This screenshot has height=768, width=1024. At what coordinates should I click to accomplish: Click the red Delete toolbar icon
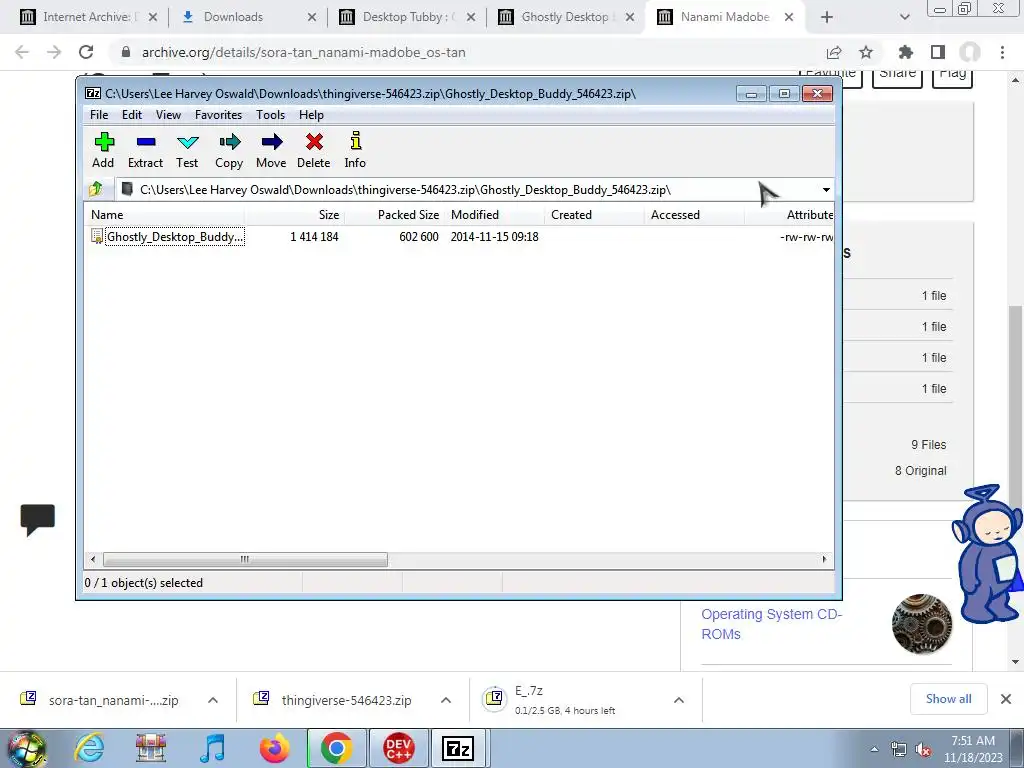tap(313, 150)
